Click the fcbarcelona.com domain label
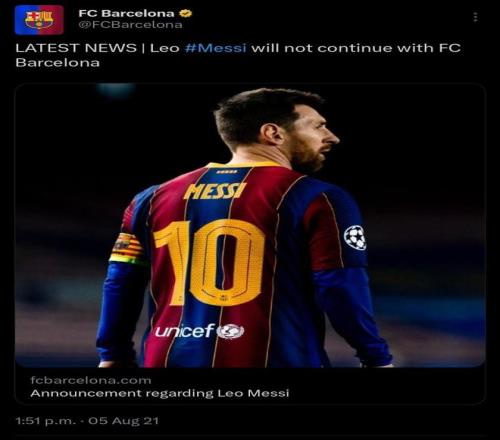This screenshot has width=500, height=440. point(91,380)
